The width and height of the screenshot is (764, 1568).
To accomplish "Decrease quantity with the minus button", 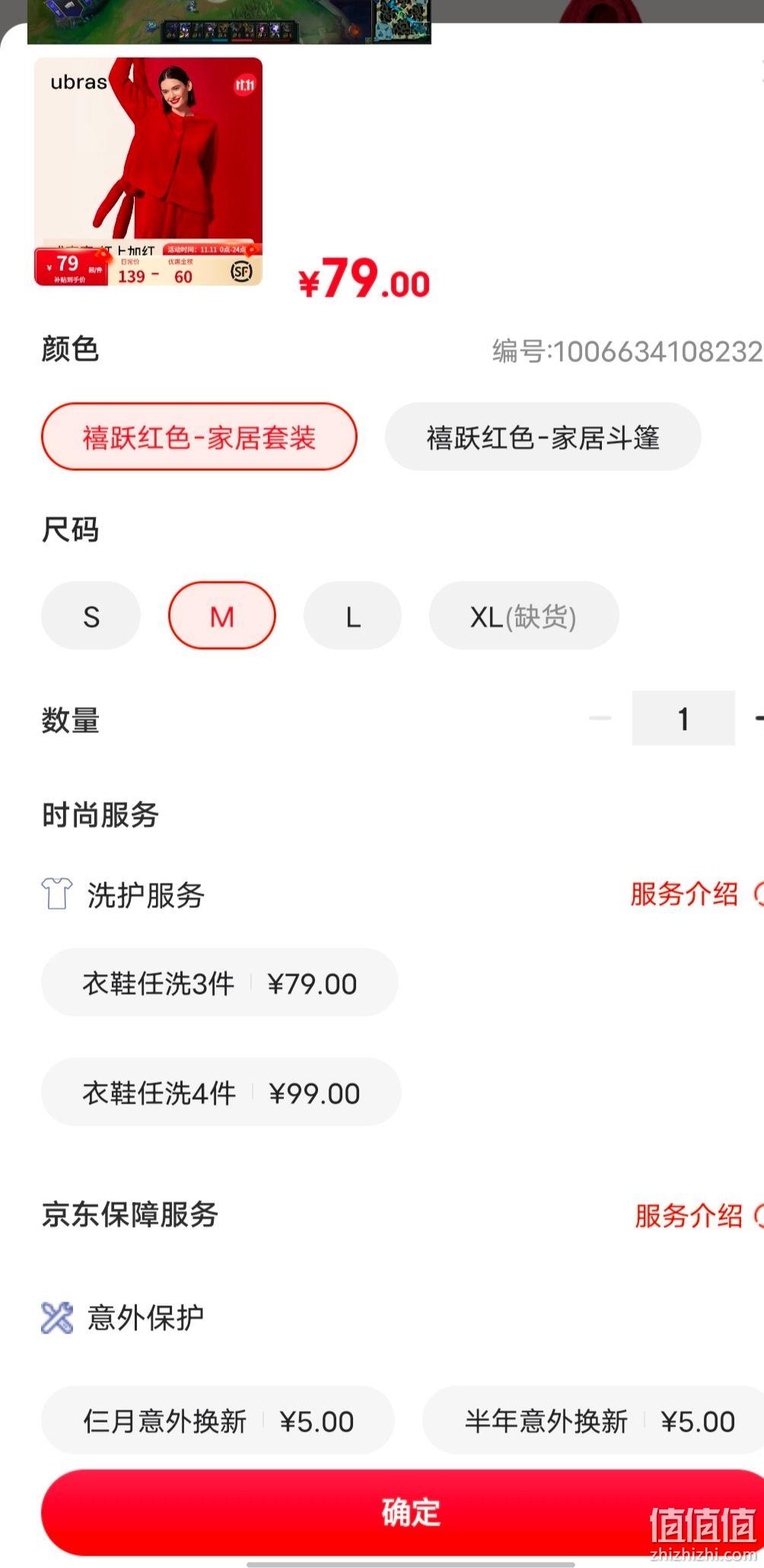I will 600,718.
